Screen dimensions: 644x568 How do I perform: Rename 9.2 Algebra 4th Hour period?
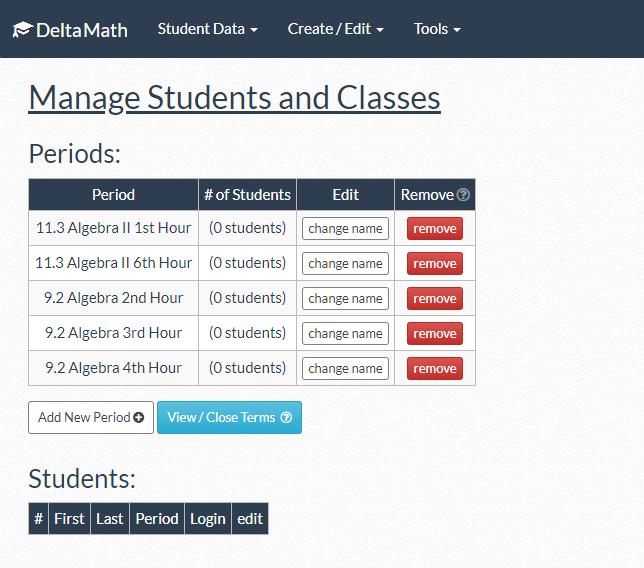click(345, 369)
